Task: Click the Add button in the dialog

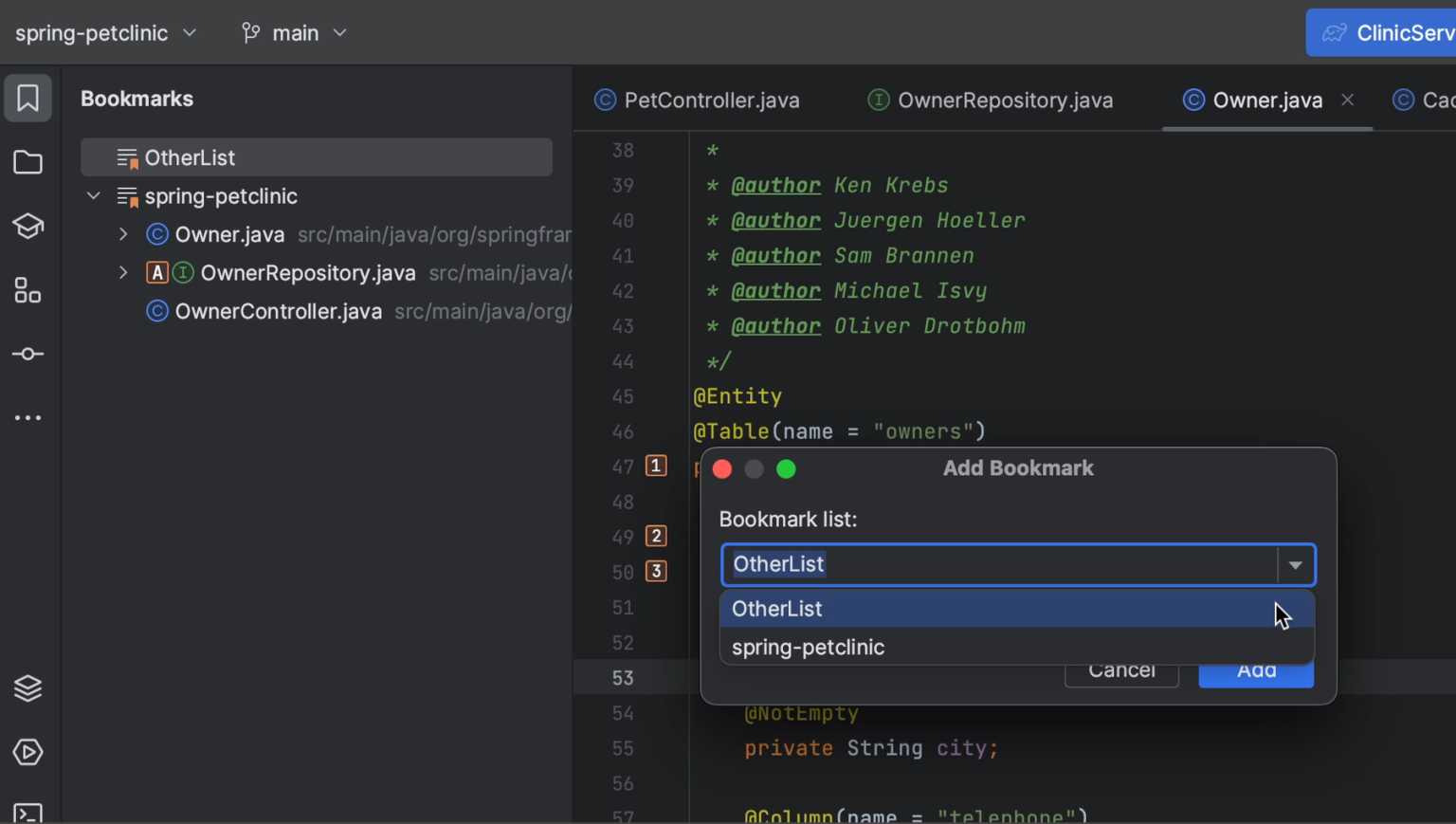Action: (1255, 669)
